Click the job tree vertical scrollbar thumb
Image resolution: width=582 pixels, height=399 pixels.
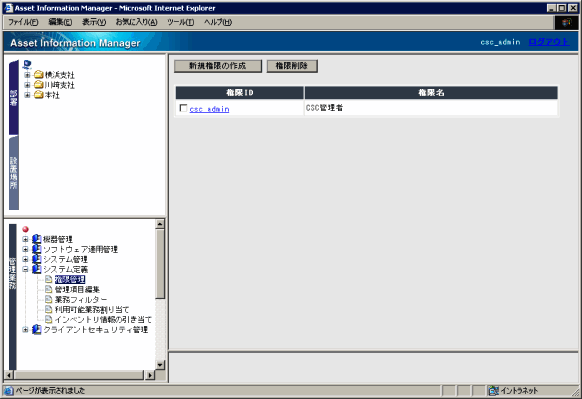tap(160, 264)
